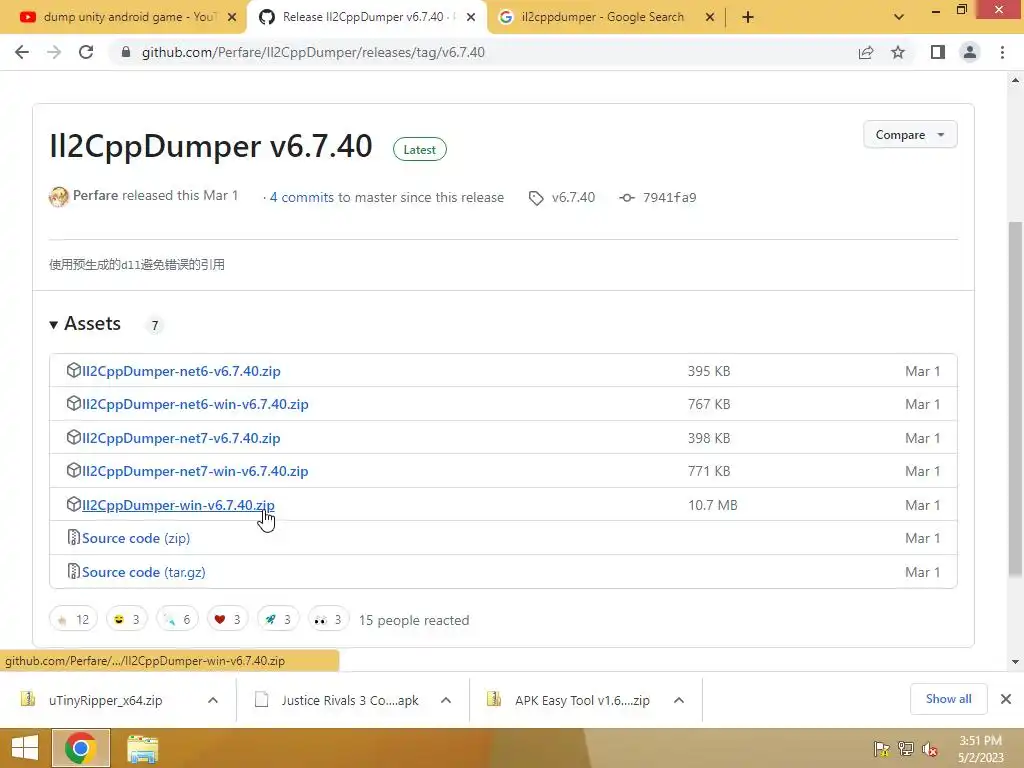Open the Perfare author link

tap(95, 195)
